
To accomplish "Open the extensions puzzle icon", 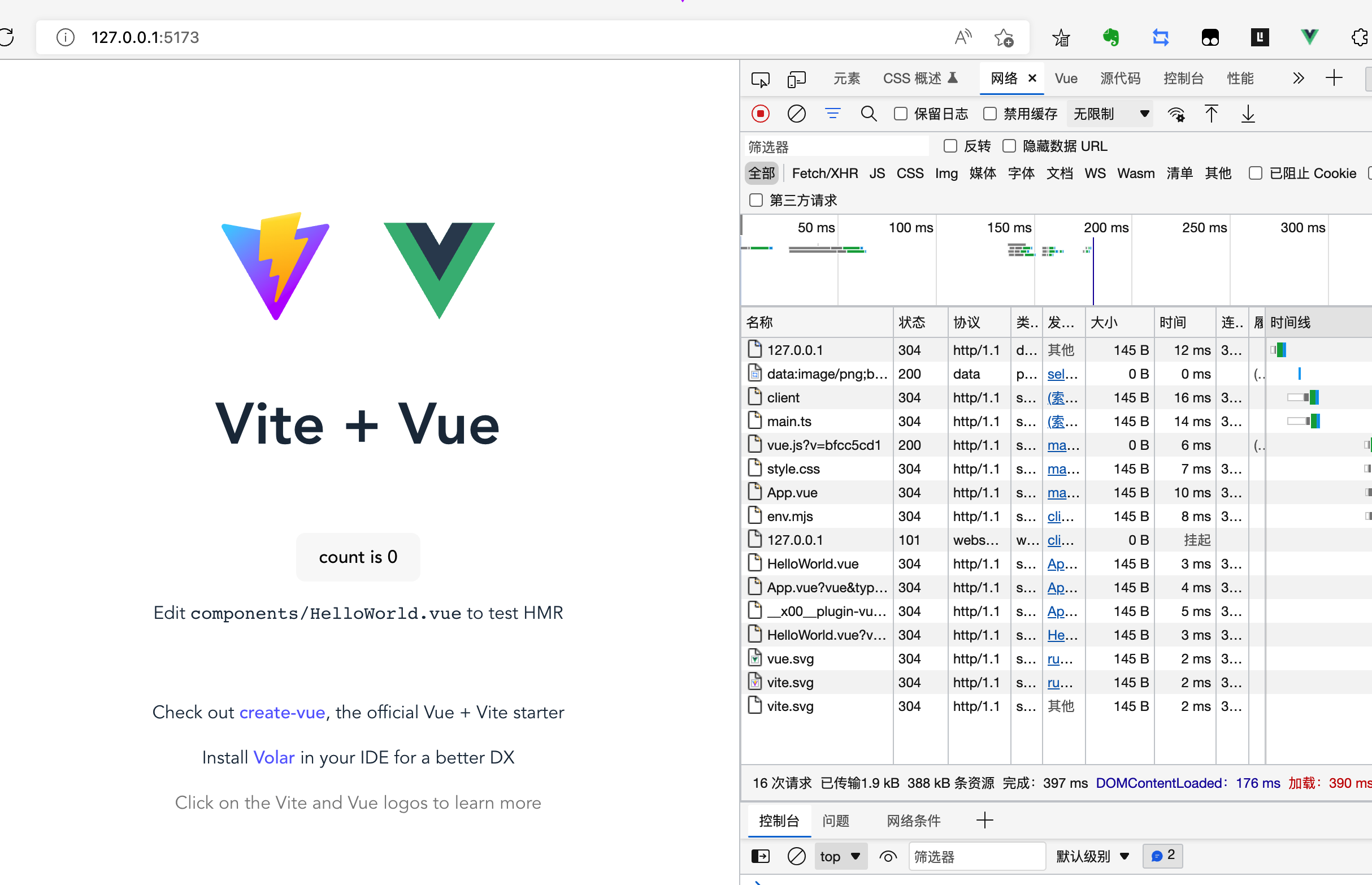I will coord(1361,37).
